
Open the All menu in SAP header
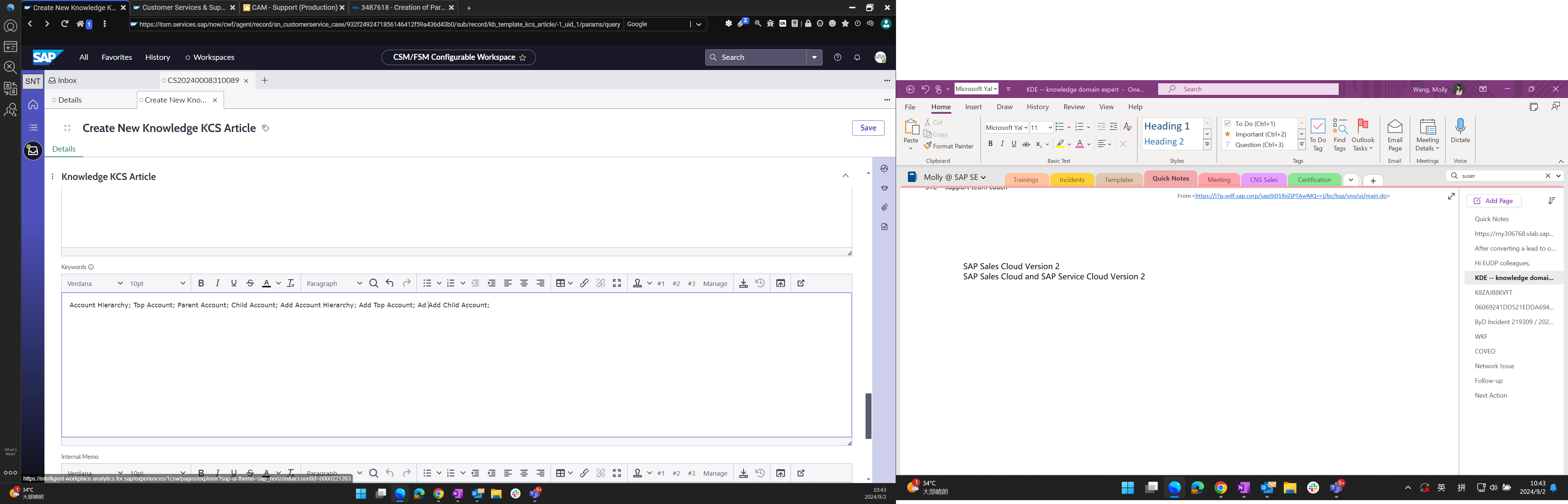coord(84,57)
